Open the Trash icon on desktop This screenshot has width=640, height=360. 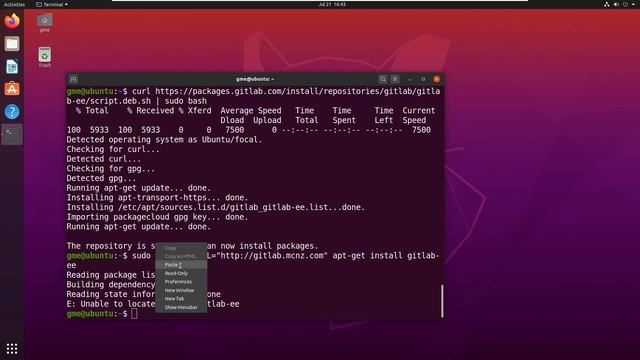click(44, 57)
